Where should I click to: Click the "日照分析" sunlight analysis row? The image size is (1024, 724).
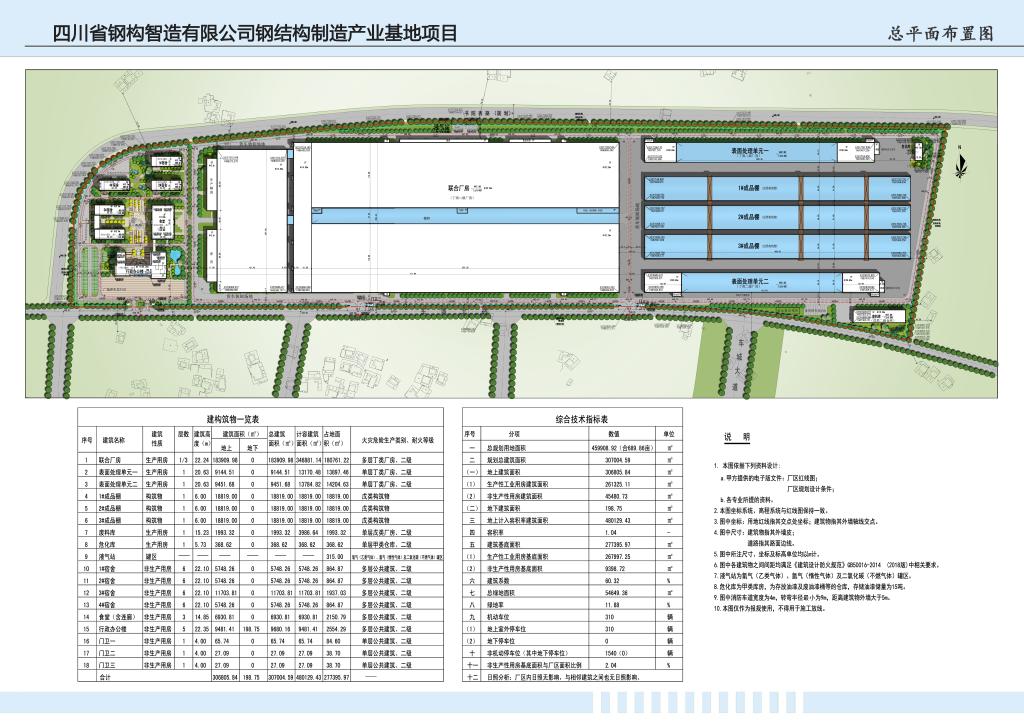coord(572,678)
